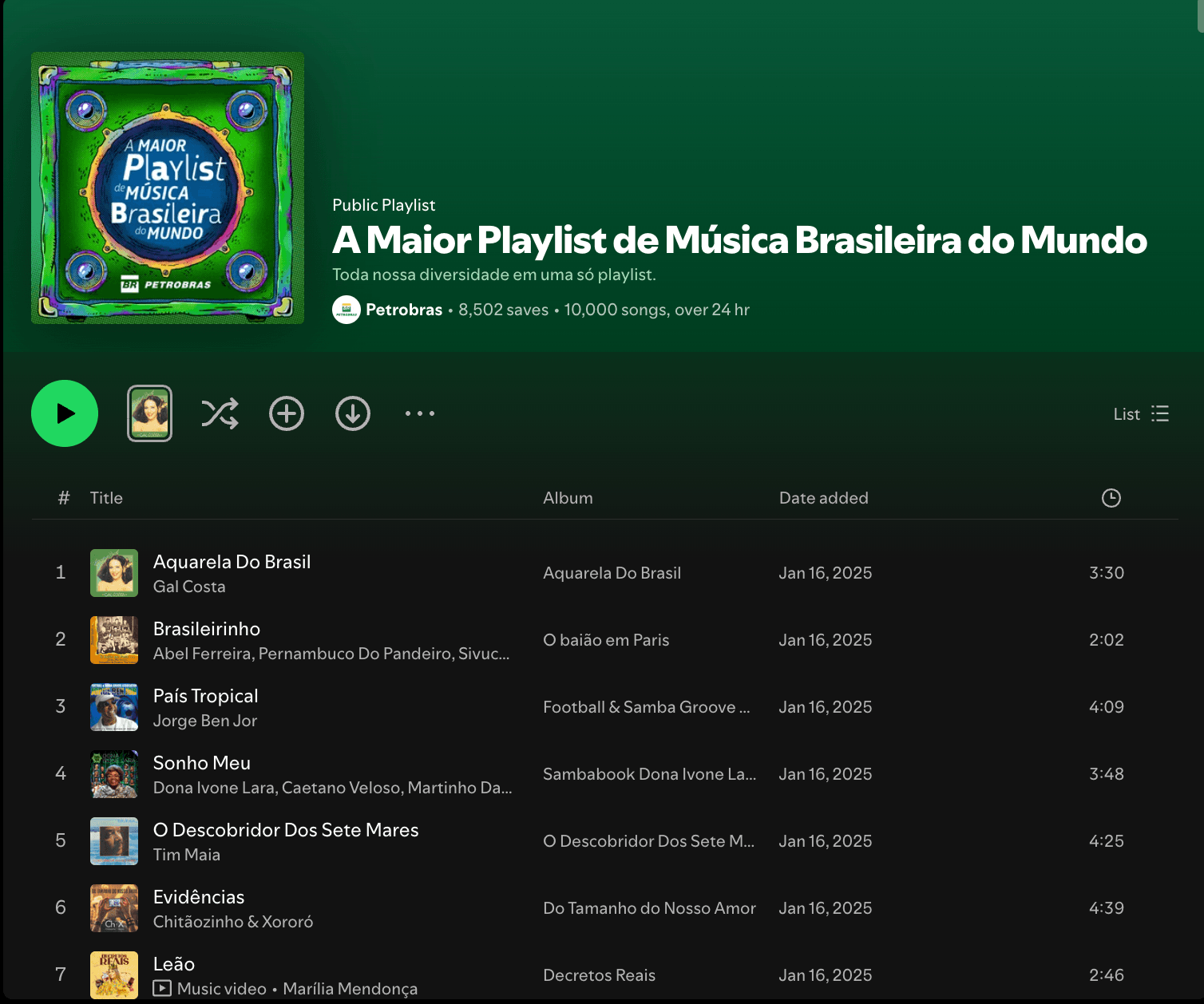
Task: Open artist Chitãozinho & Xororó
Action: pos(233,922)
